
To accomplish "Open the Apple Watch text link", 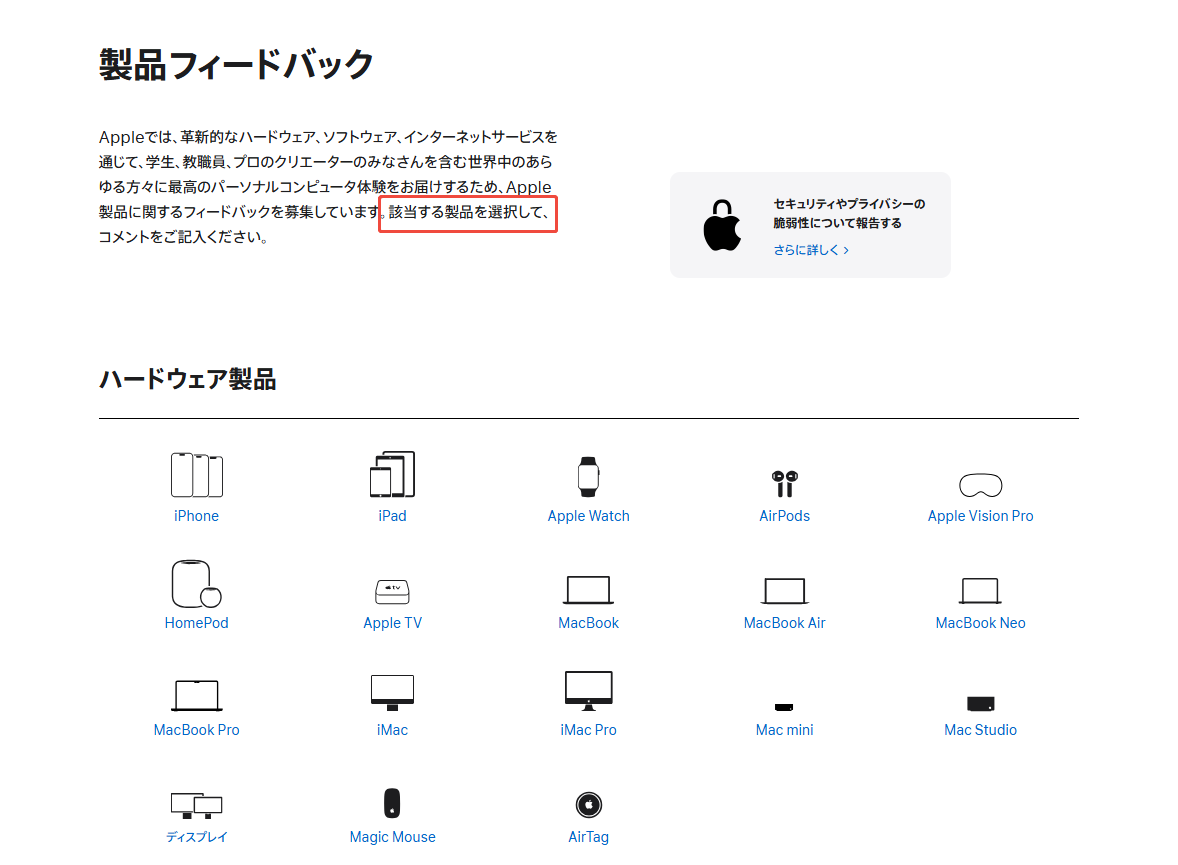I will [x=588, y=516].
